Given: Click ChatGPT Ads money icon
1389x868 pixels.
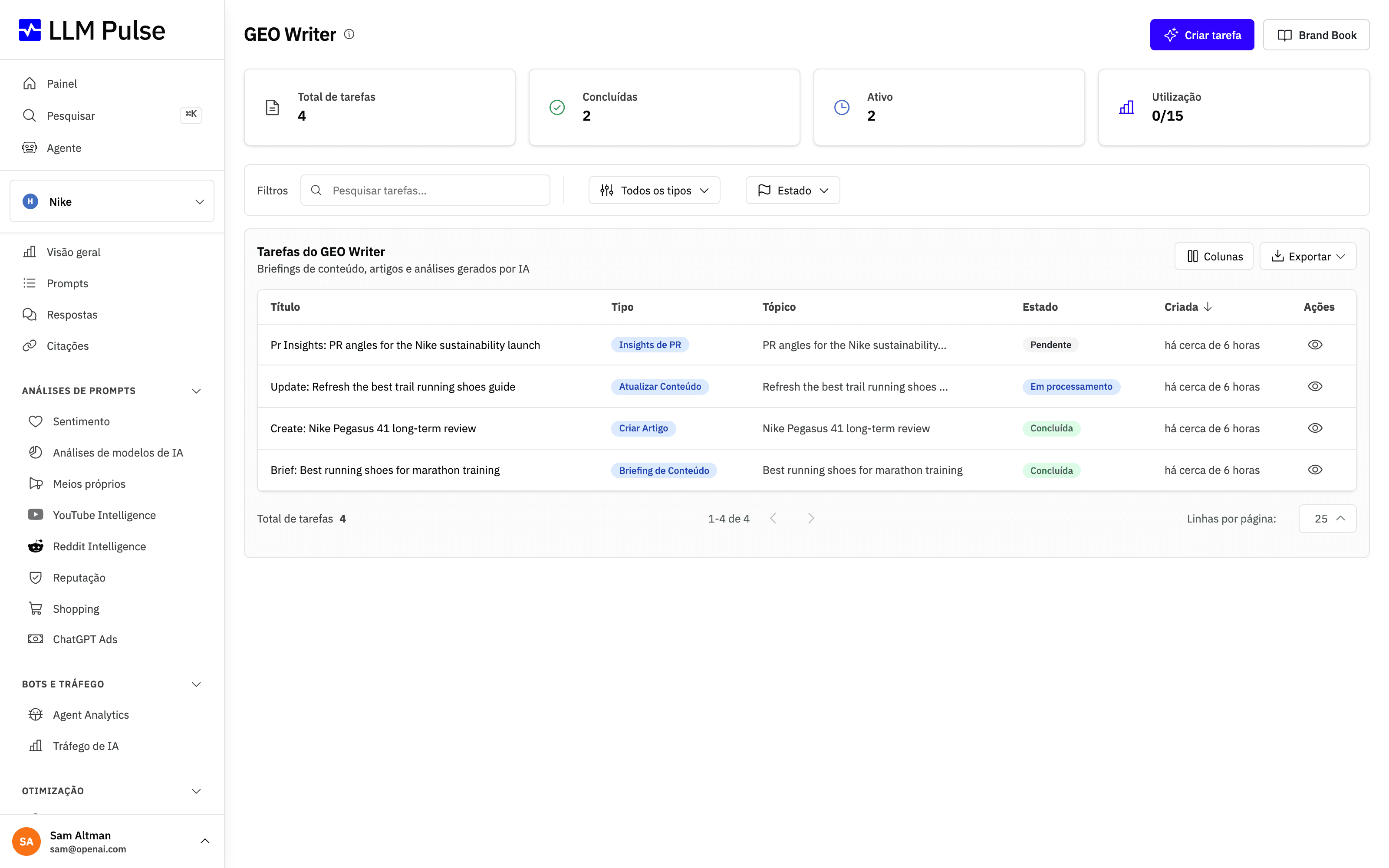Looking at the screenshot, I should pos(36,639).
